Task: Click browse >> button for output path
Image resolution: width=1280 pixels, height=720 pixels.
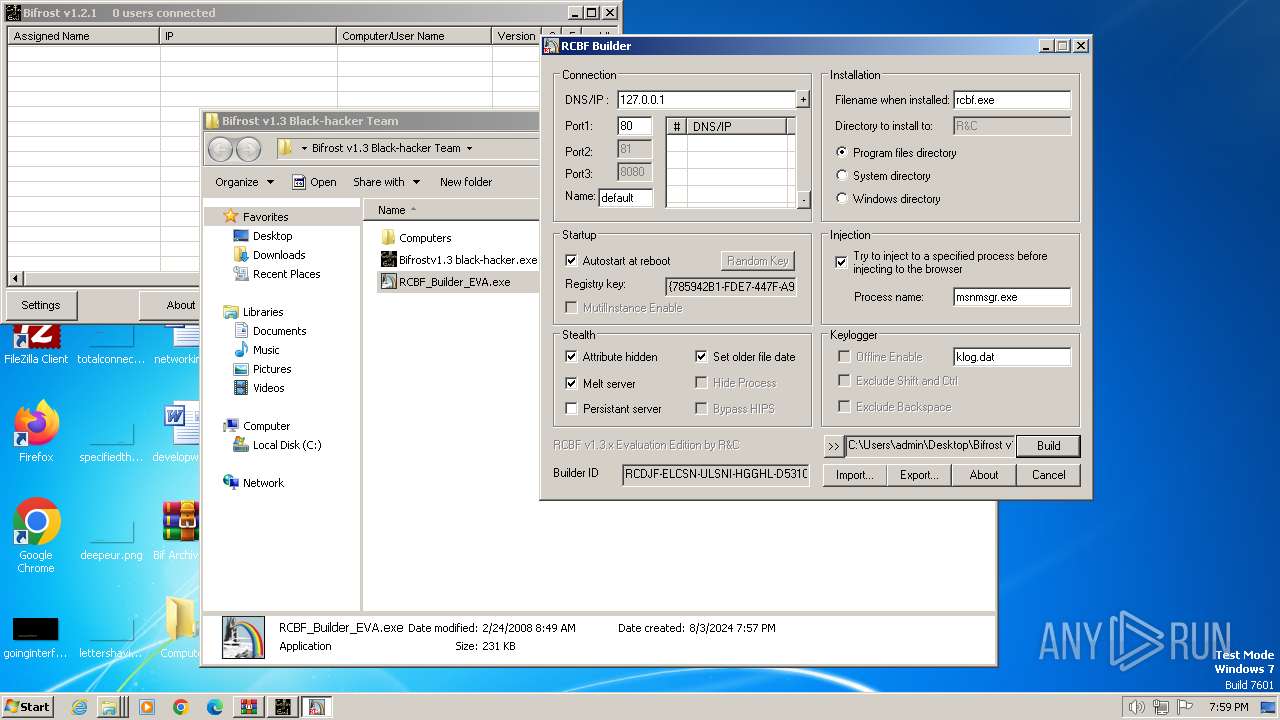Action: [x=834, y=446]
